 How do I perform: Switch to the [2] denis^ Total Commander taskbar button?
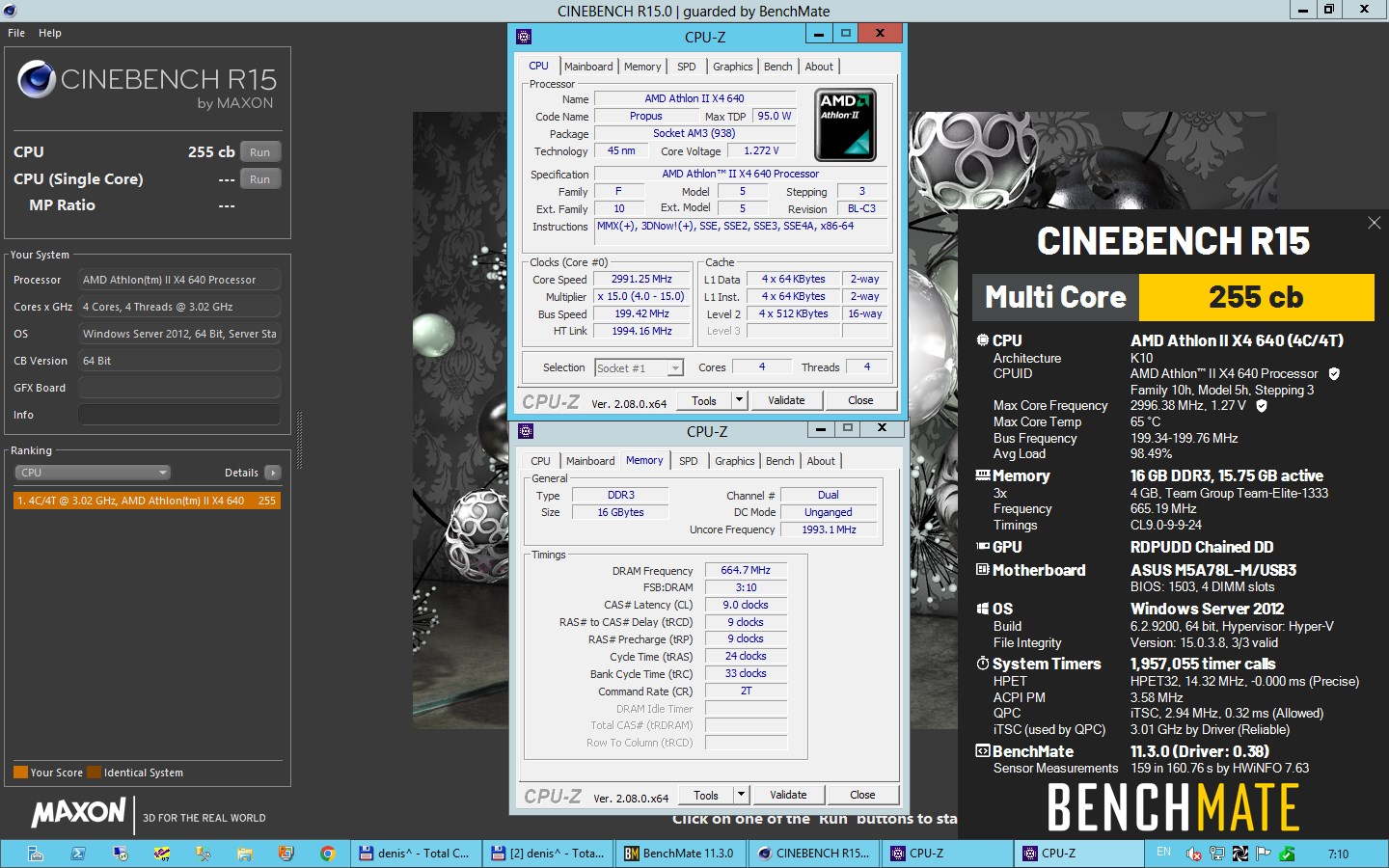[547, 854]
